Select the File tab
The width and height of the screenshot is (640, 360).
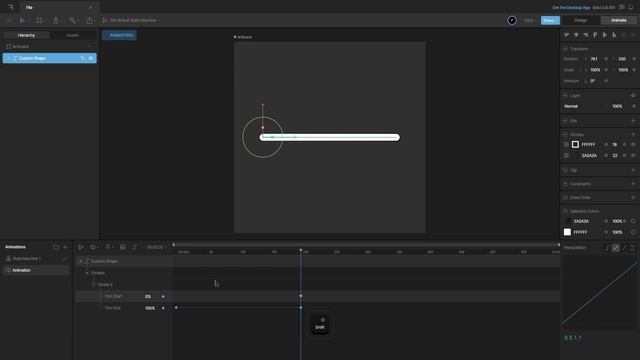[29, 7]
